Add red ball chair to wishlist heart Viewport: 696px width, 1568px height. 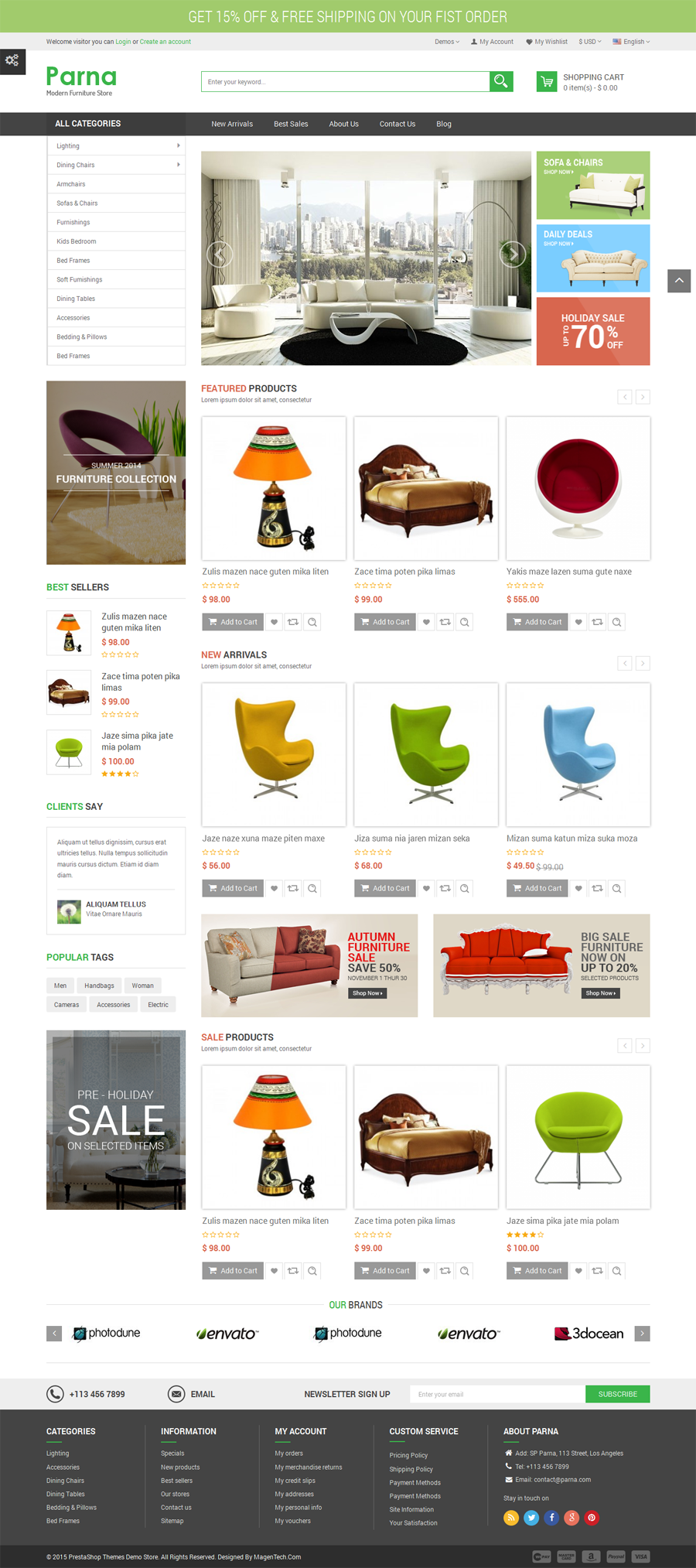pos(578,622)
